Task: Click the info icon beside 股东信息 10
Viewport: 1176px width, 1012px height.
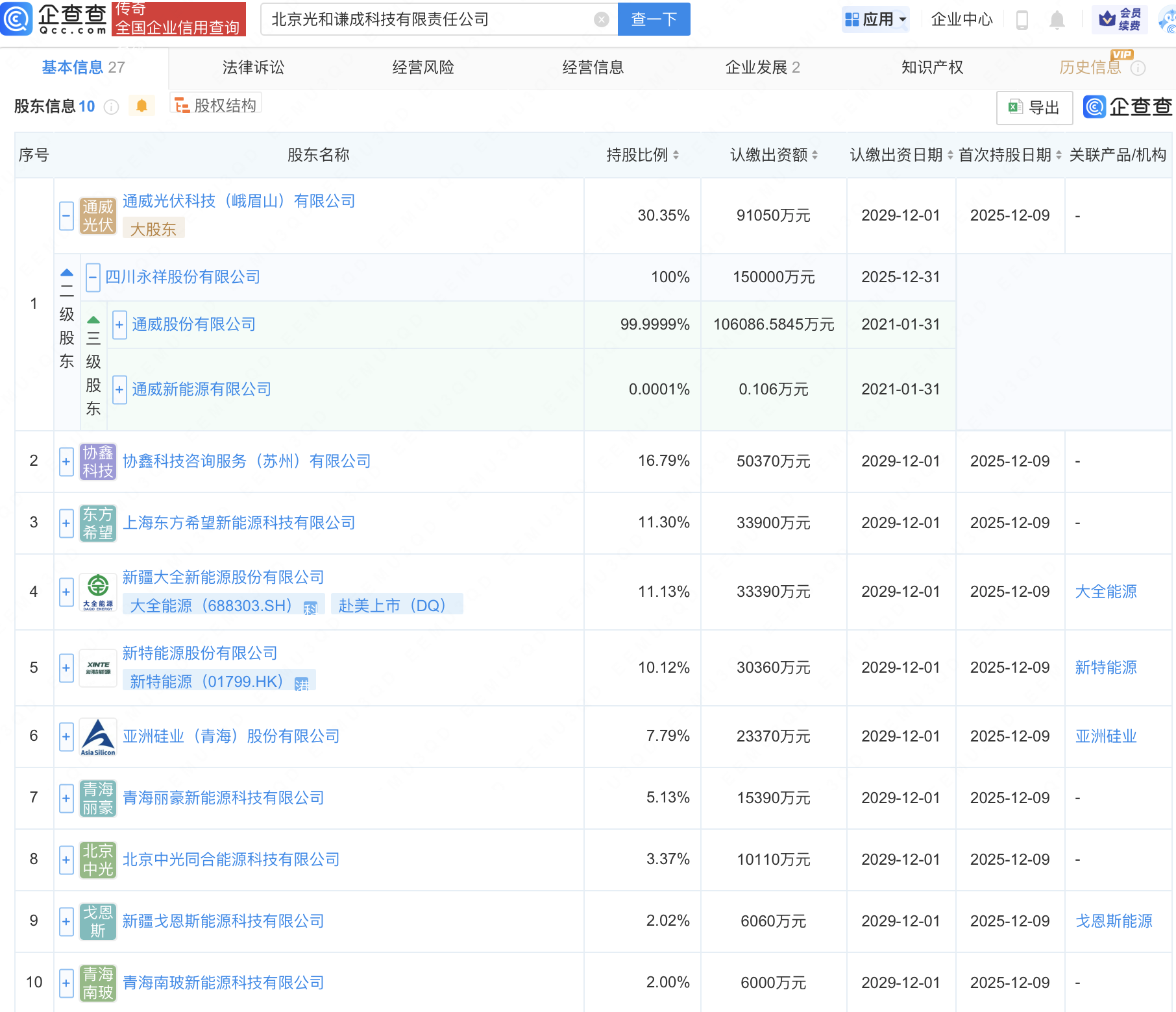Action: tap(112, 107)
